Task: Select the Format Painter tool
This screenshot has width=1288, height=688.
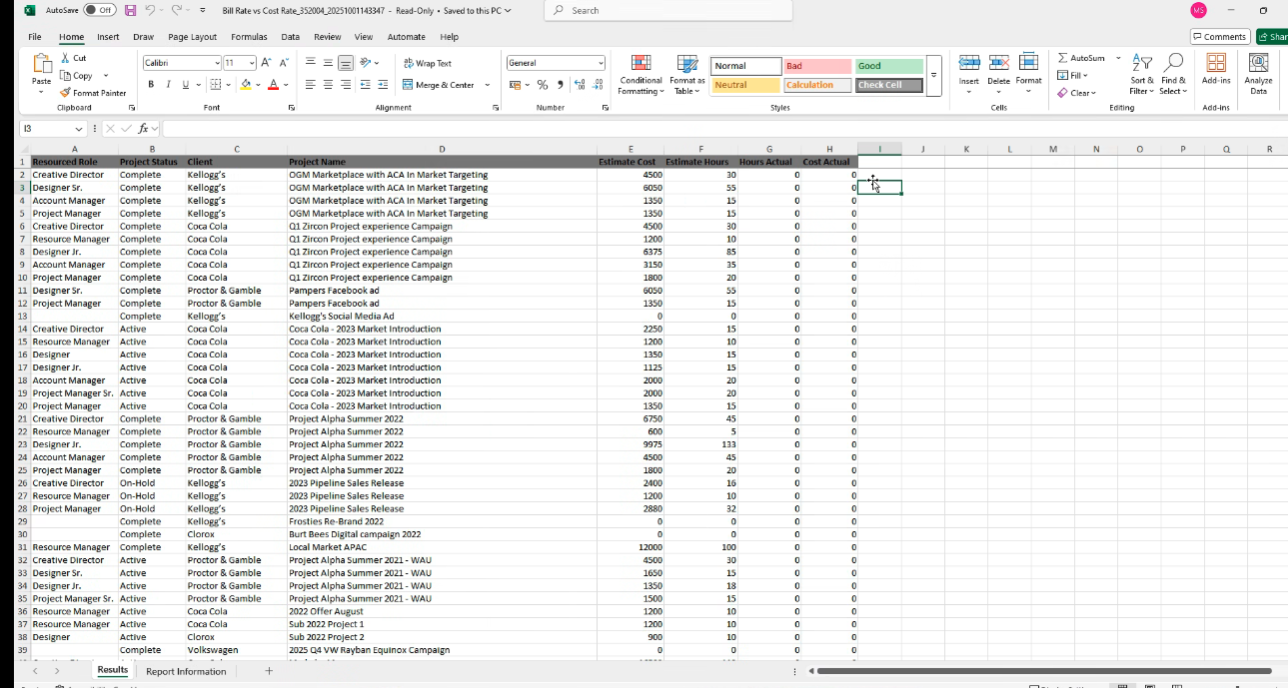Action: [93, 92]
